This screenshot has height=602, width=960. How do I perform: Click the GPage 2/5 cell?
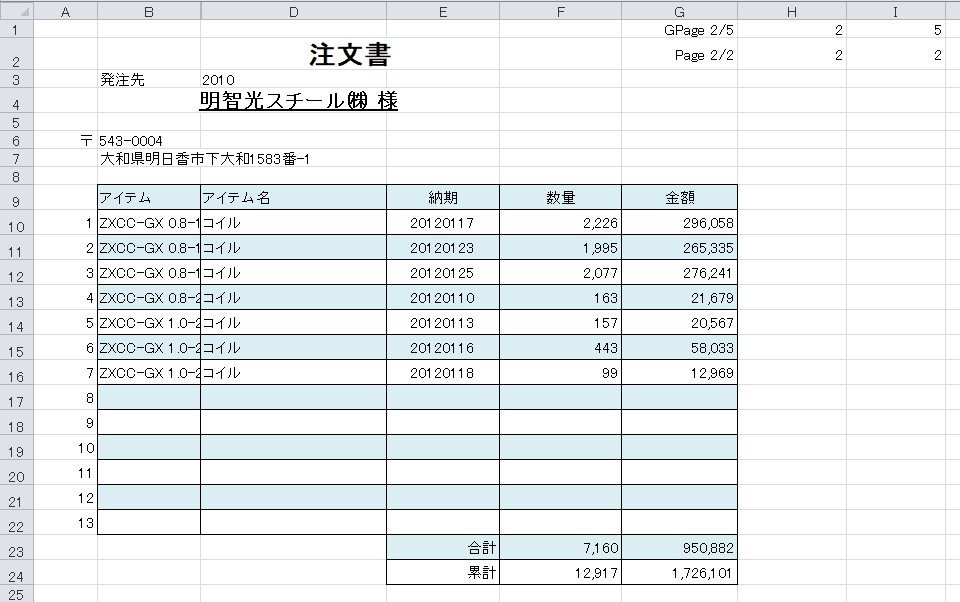(679, 29)
